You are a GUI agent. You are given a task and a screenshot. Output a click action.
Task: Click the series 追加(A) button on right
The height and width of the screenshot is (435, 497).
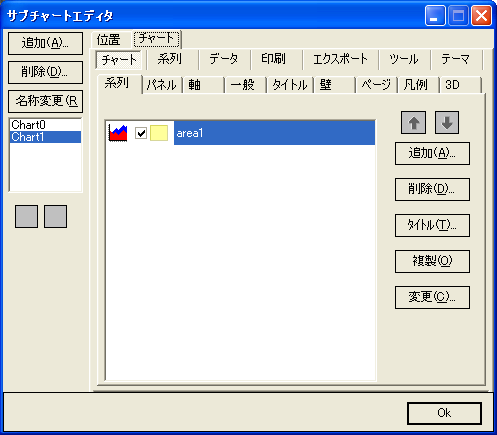[x=432, y=153]
